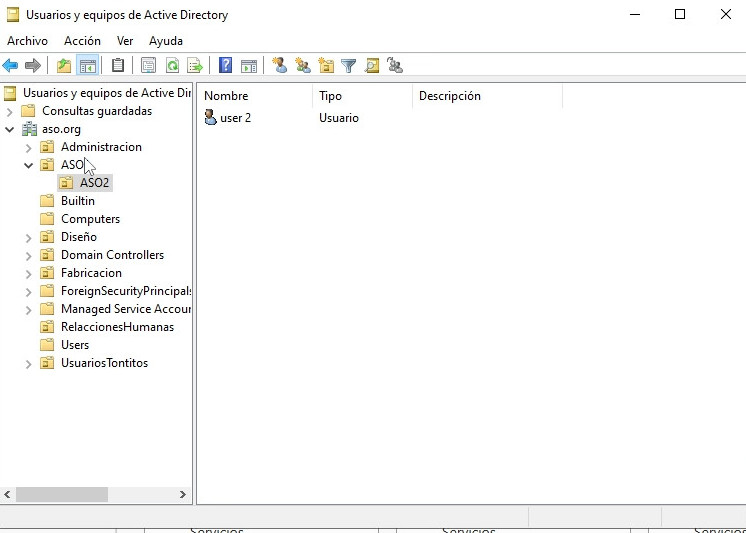Expand the UsuariosTontitos node
Screen dimensions: 746x533
coord(28,364)
